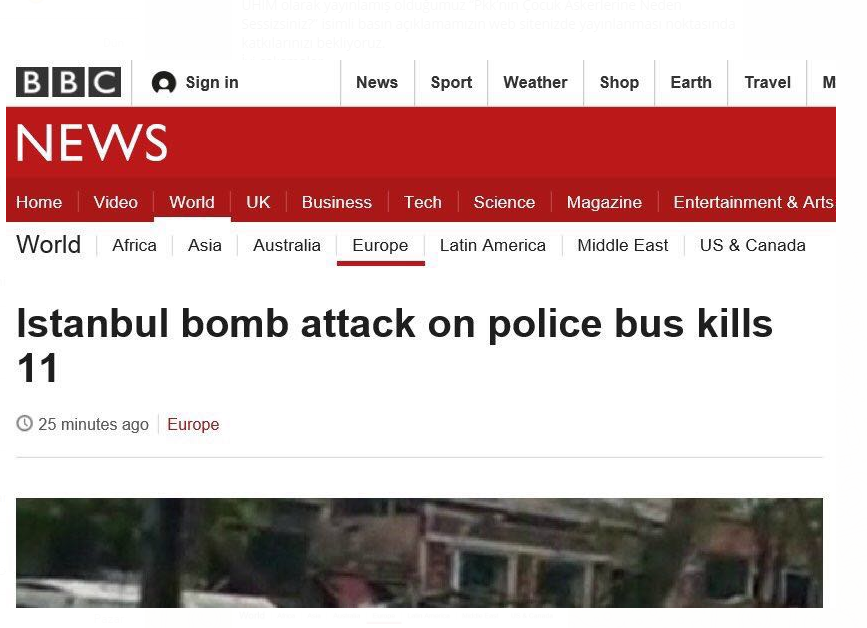Select the Home tab in red bar

pos(39,202)
